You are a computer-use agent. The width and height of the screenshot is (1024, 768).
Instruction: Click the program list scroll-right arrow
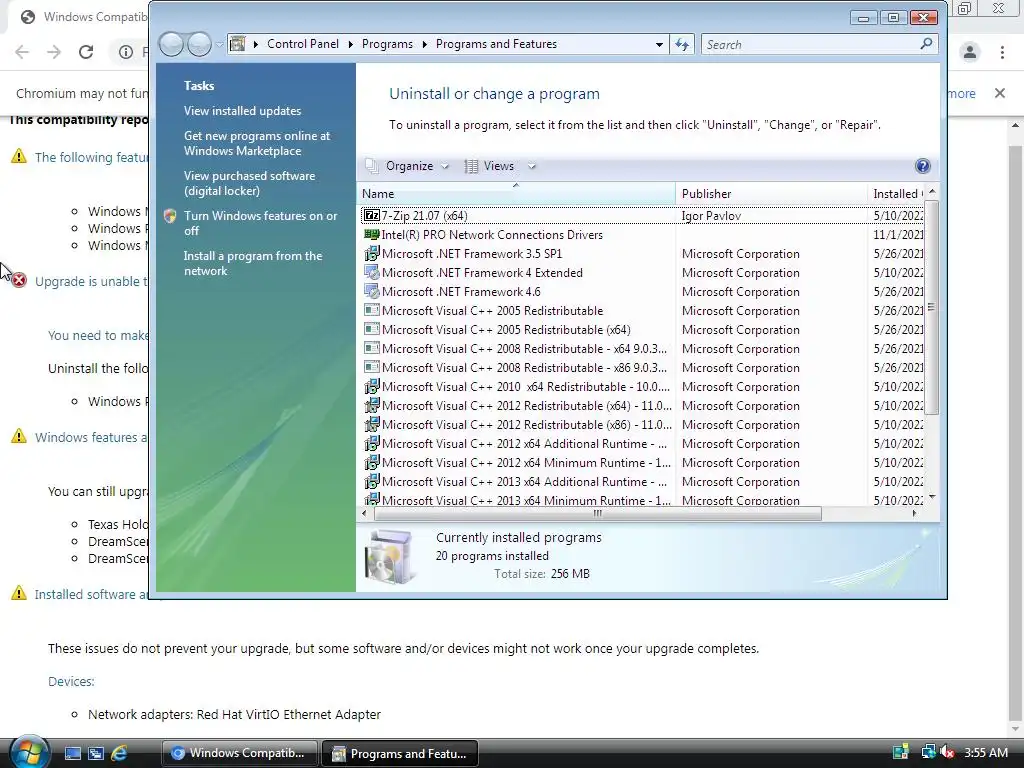tap(914, 514)
